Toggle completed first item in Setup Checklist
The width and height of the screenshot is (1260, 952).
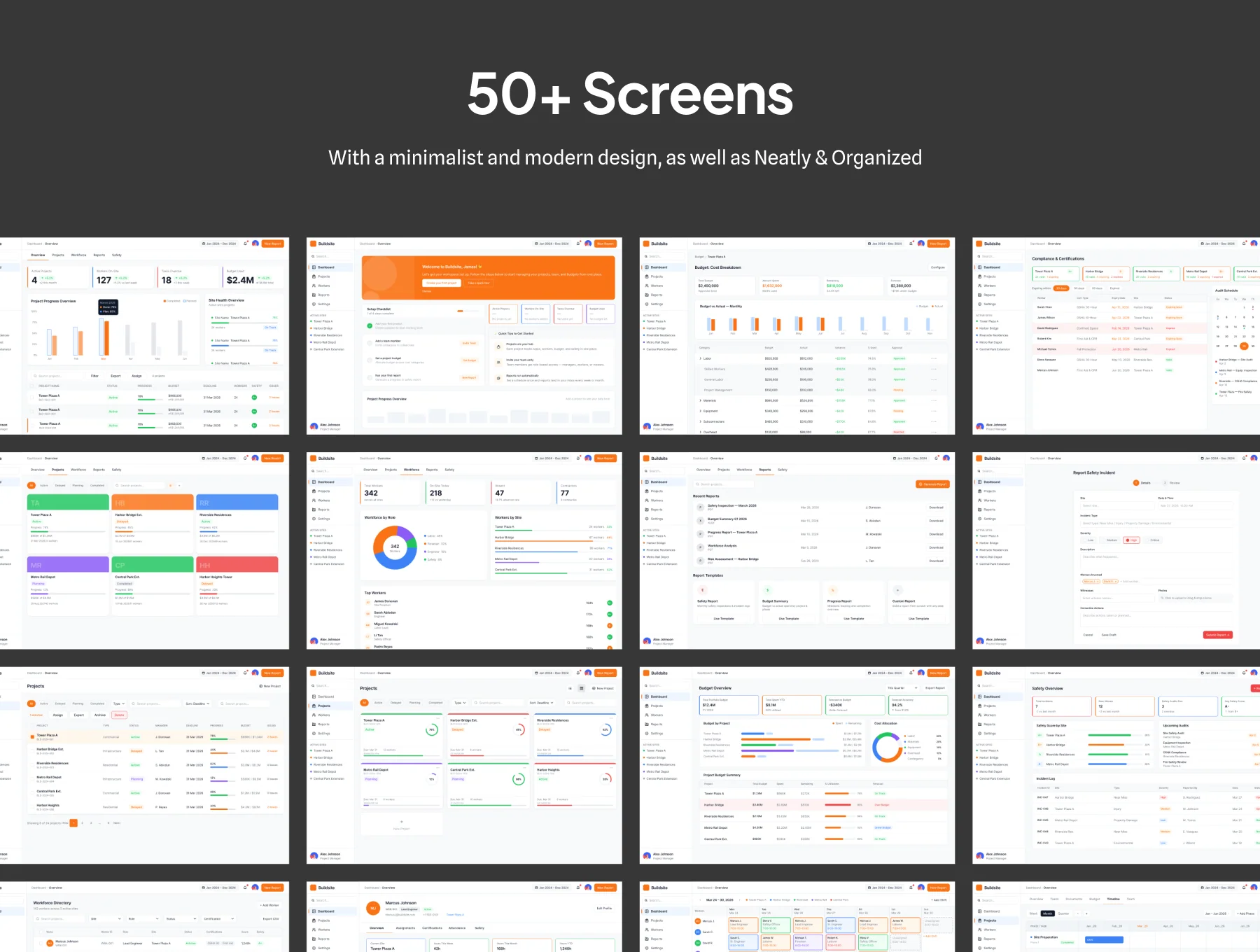[370, 325]
